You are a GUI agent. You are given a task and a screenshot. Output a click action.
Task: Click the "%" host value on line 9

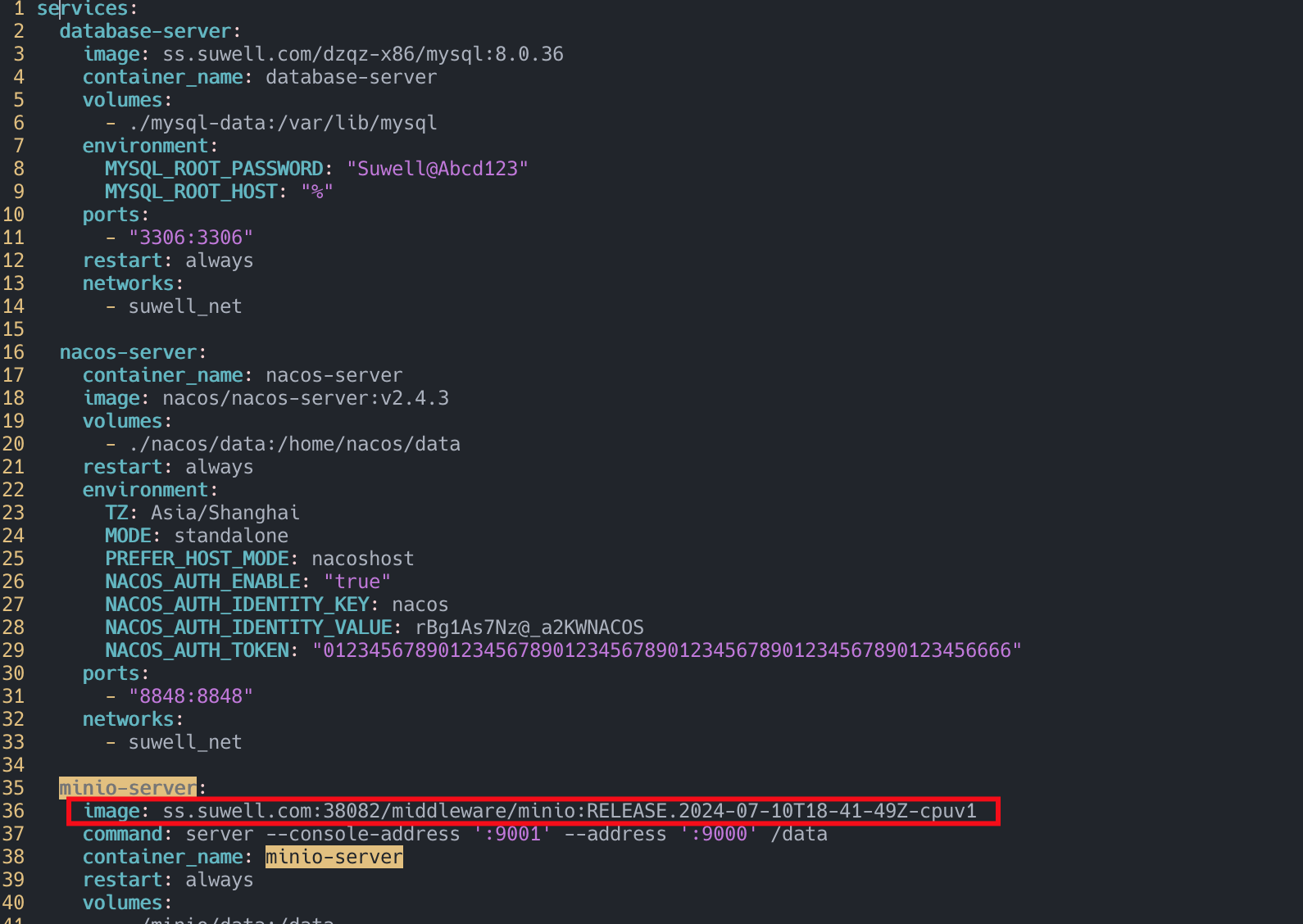click(317, 192)
